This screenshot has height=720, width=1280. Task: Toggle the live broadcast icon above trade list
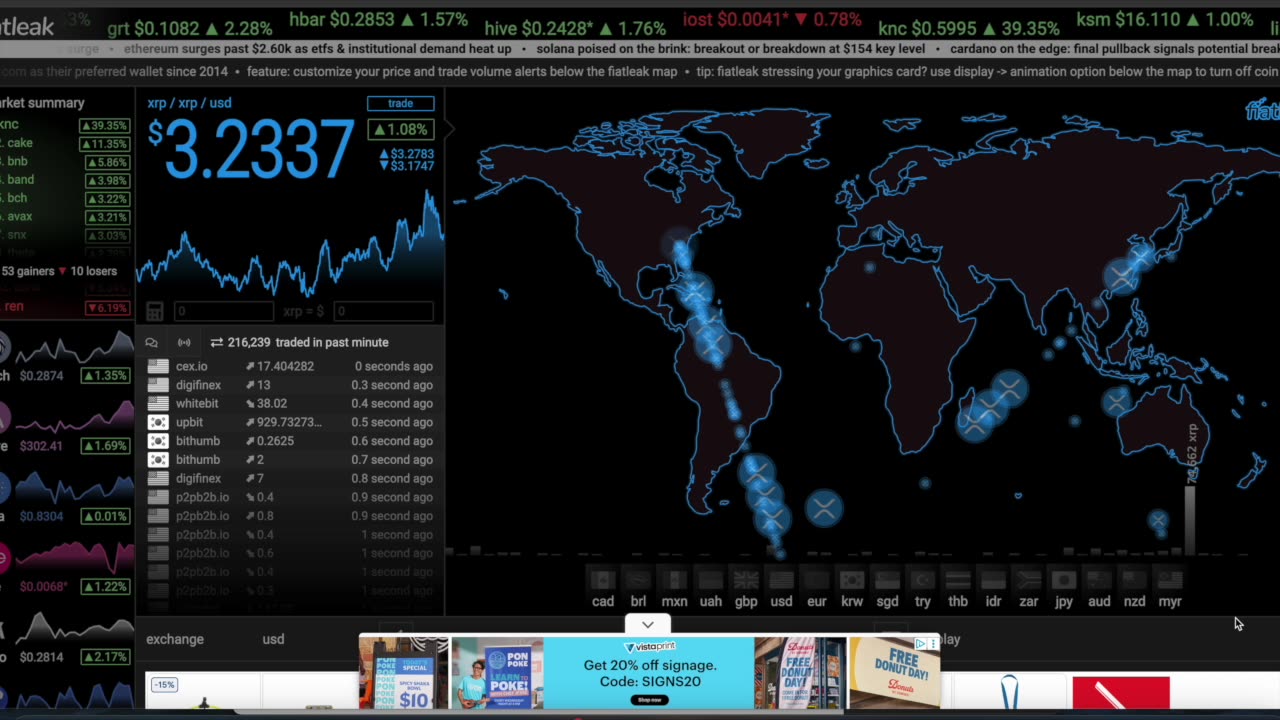pos(184,342)
